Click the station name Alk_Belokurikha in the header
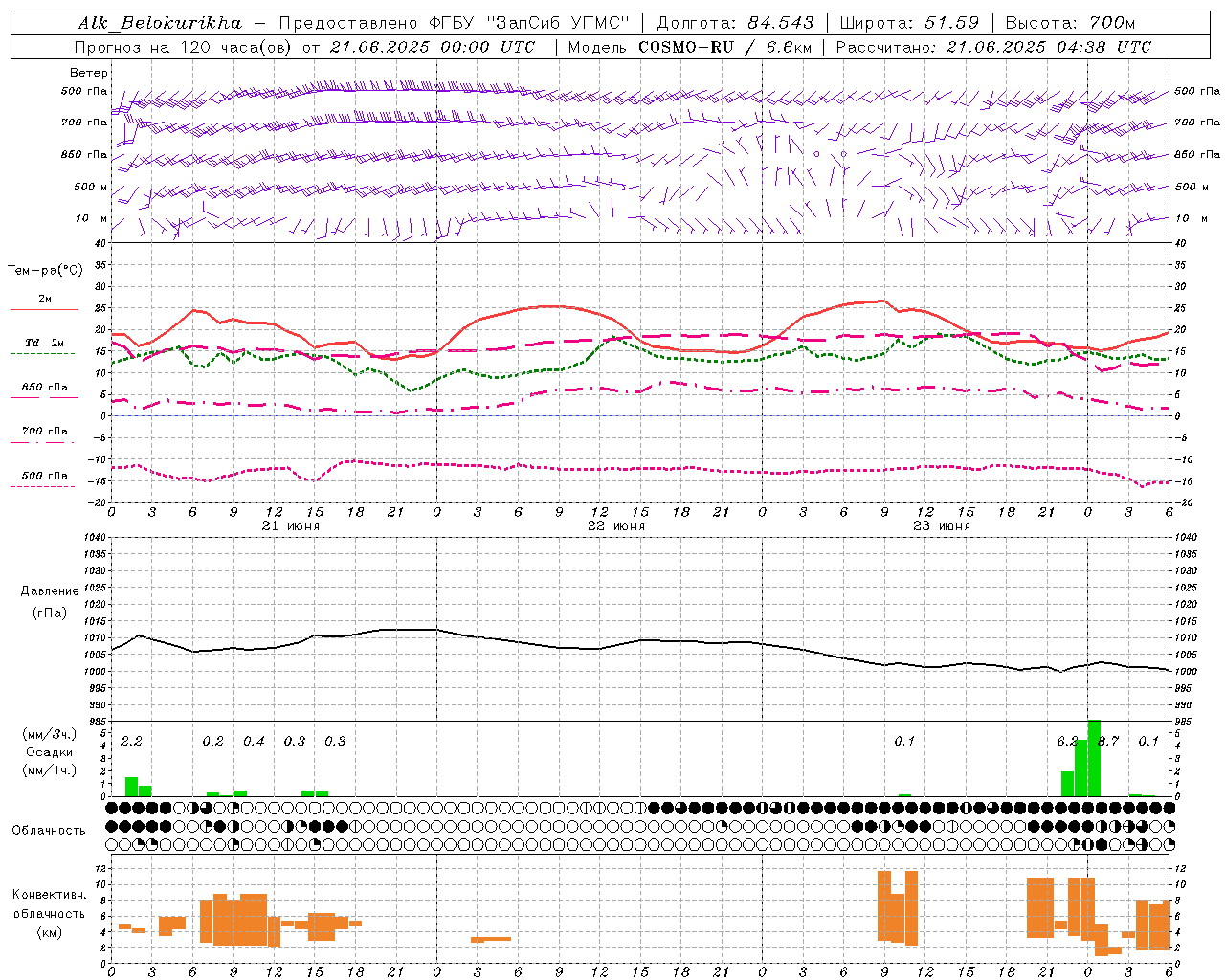 [160, 23]
